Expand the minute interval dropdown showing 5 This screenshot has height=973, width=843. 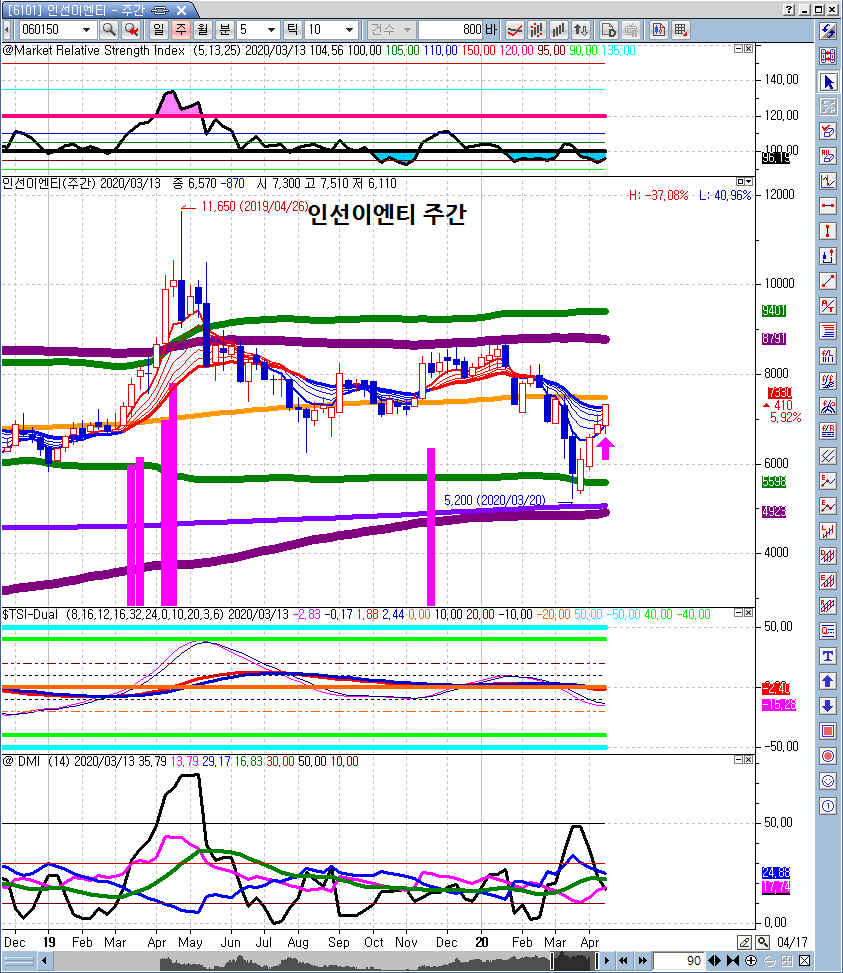(270, 29)
